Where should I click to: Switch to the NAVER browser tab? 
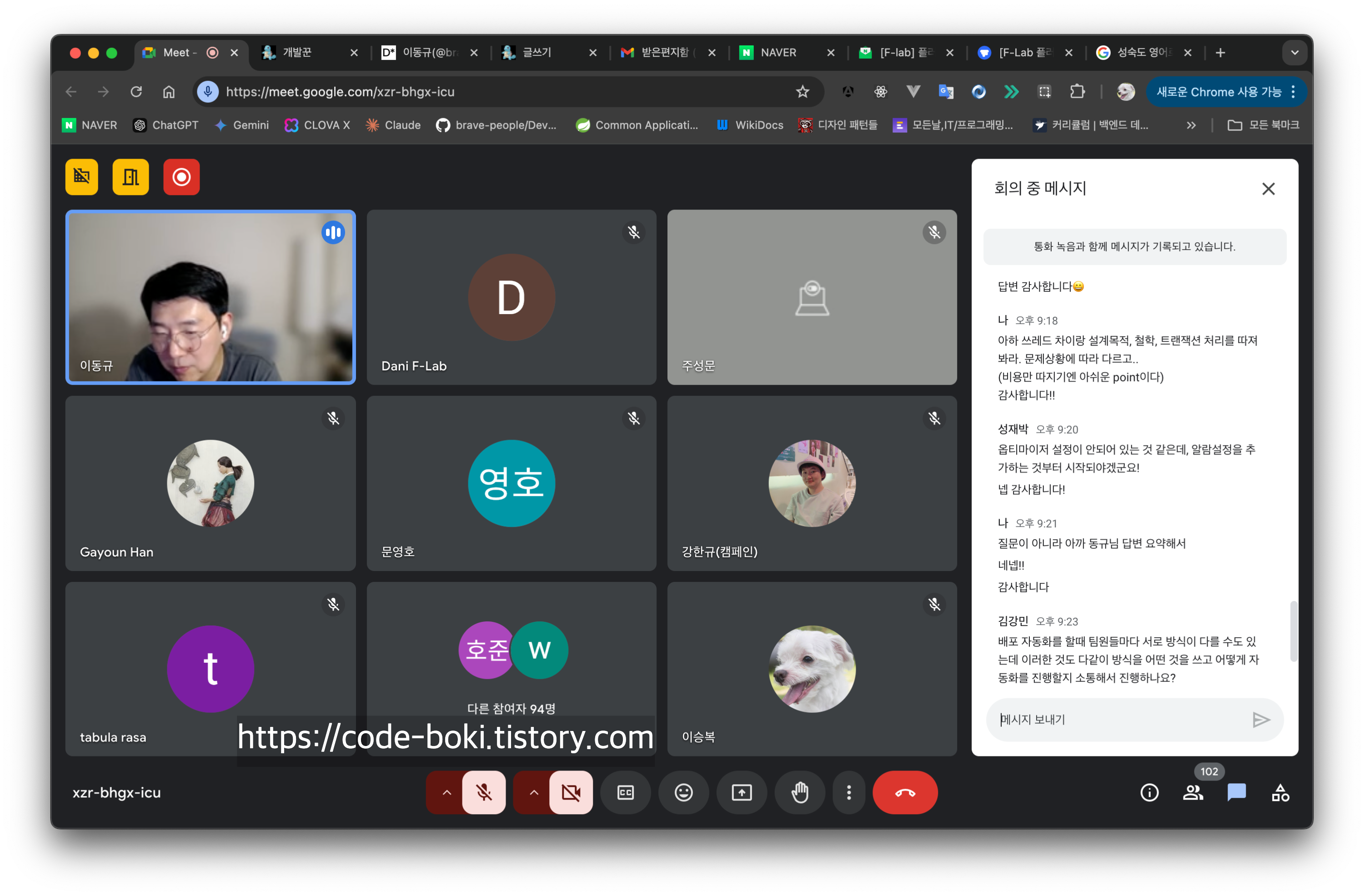pos(778,53)
